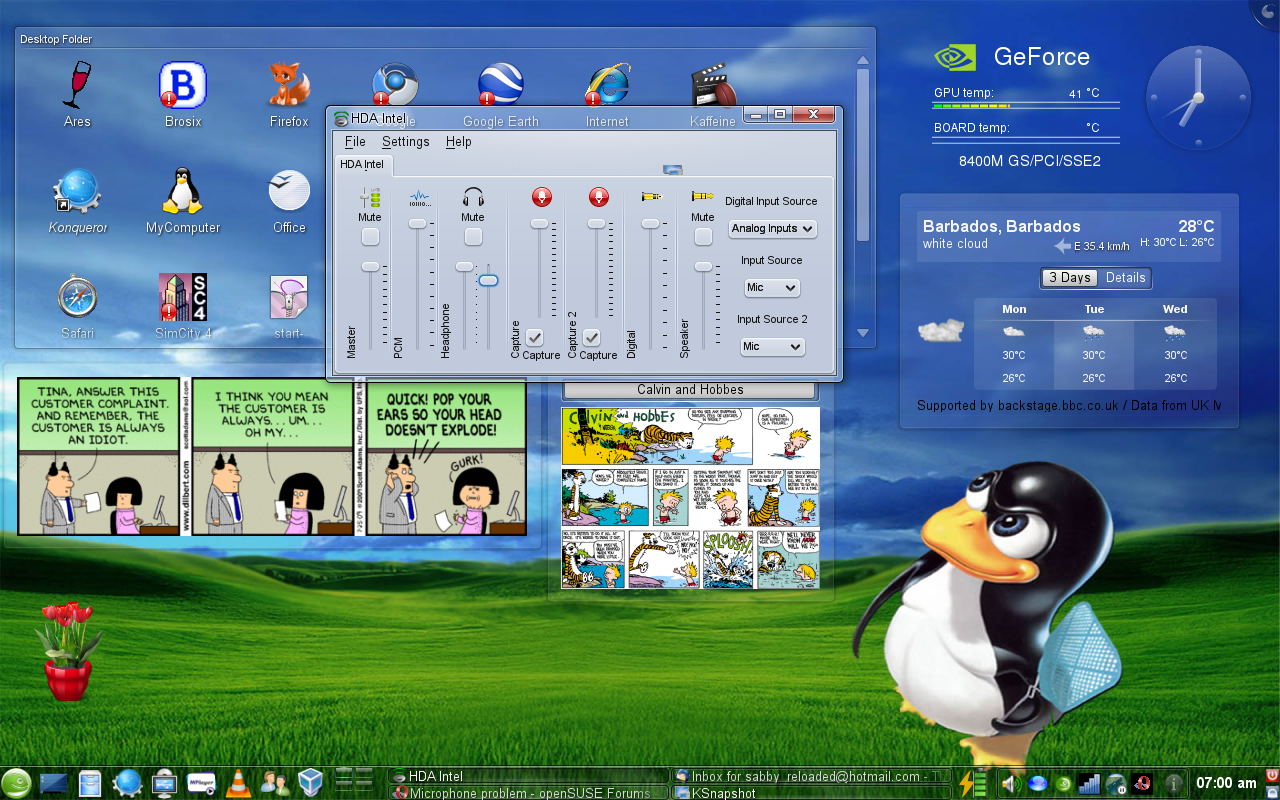Open VirtualBox from the taskbar
Screen dimensions: 1280x800
[311, 782]
